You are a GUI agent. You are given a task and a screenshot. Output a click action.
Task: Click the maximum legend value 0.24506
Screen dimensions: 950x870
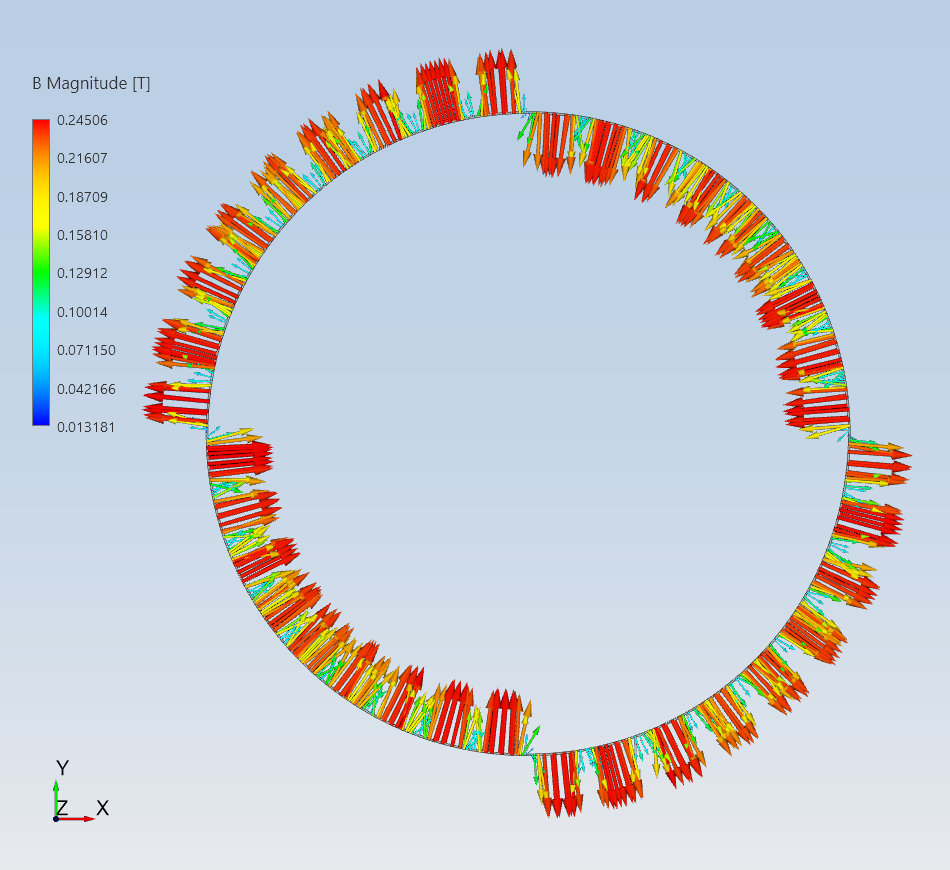[84, 120]
